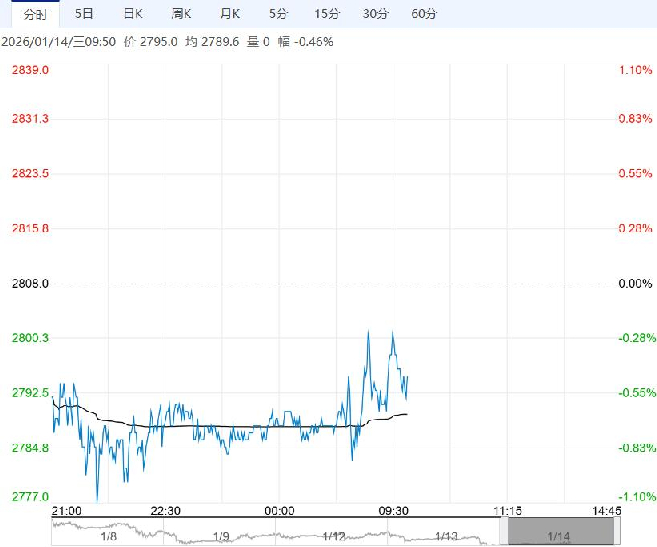Viewport: 657px width, 547px height.
Task: Jump to 1/8 in the overview timeline
Action: pyautogui.click(x=109, y=537)
